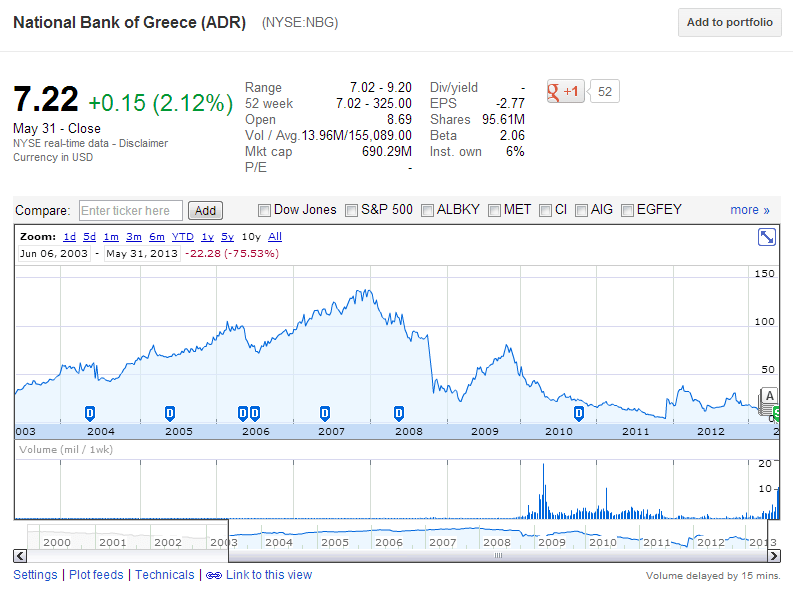
Task: Open the Disclaimer link
Action: coord(143,143)
